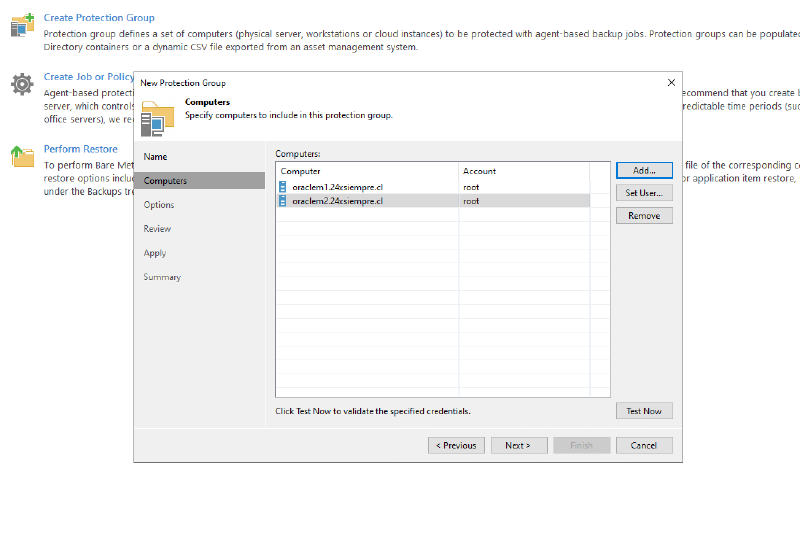Select the oraclem1.24xsiempre.cl row
This screenshot has height=536, width=800.
point(433,187)
